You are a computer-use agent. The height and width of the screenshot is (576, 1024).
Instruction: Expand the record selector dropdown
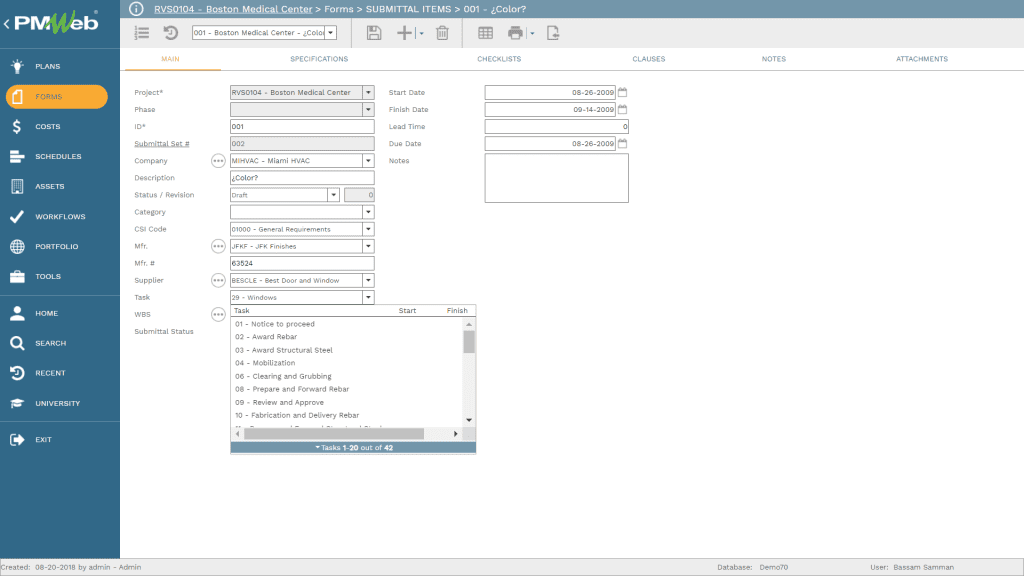tap(330, 33)
